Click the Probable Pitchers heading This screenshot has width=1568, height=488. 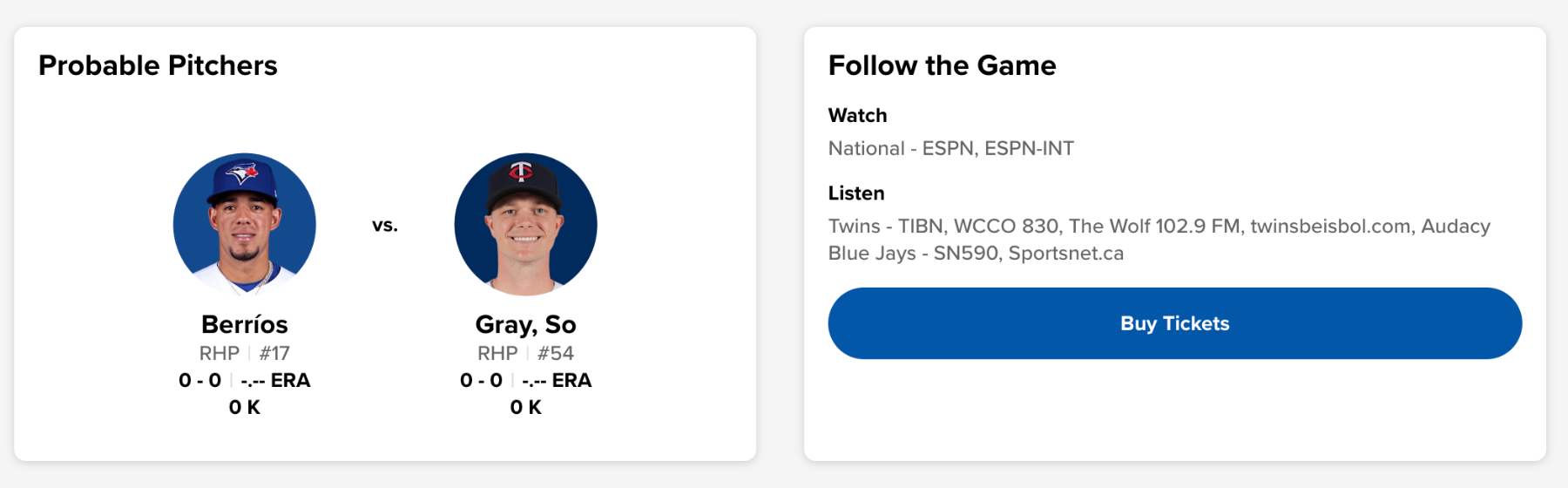click(158, 65)
